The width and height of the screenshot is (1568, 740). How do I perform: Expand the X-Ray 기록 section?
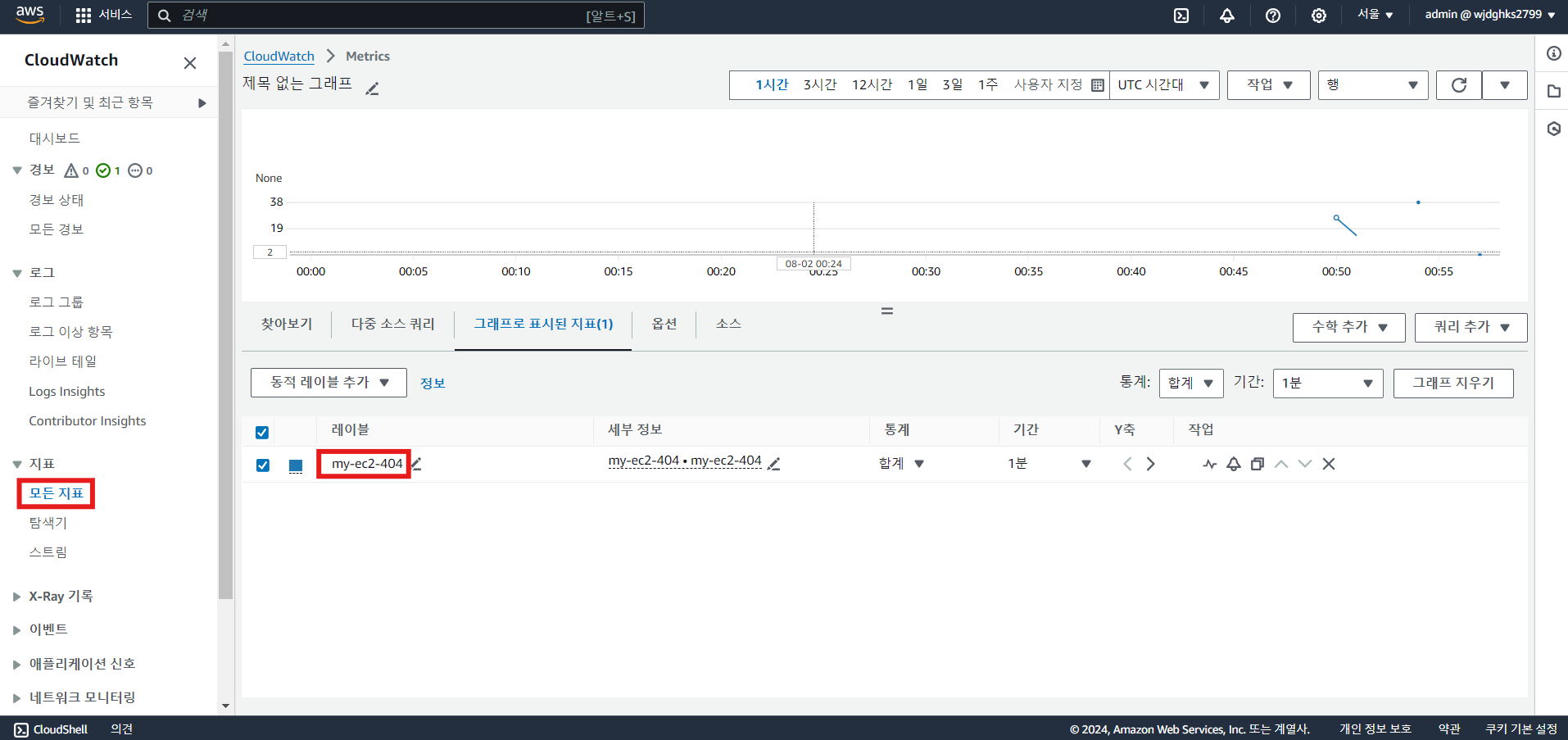tap(16, 597)
